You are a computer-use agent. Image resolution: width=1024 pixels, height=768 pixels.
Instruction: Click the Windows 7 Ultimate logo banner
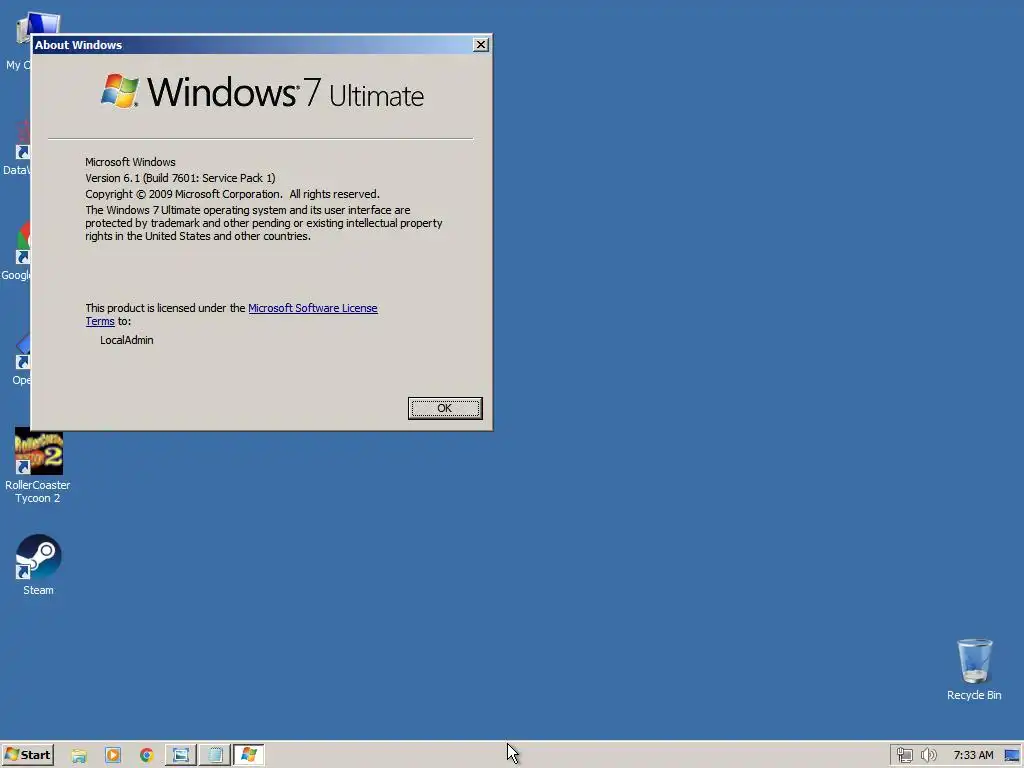pos(262,92)
